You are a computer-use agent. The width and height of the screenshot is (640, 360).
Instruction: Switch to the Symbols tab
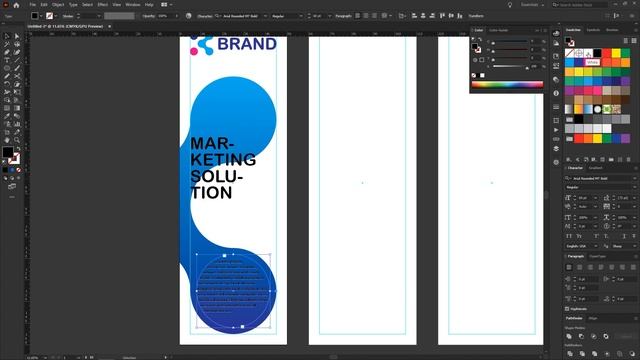593,30
